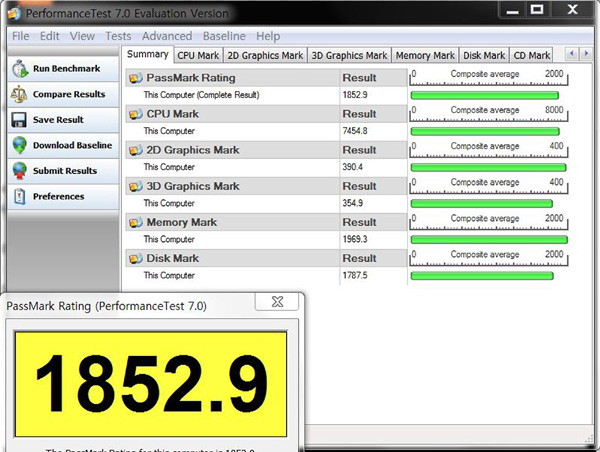Screen dimensions: 600x452
Task: Click the Preferences button label
Action: coord(59,196)
